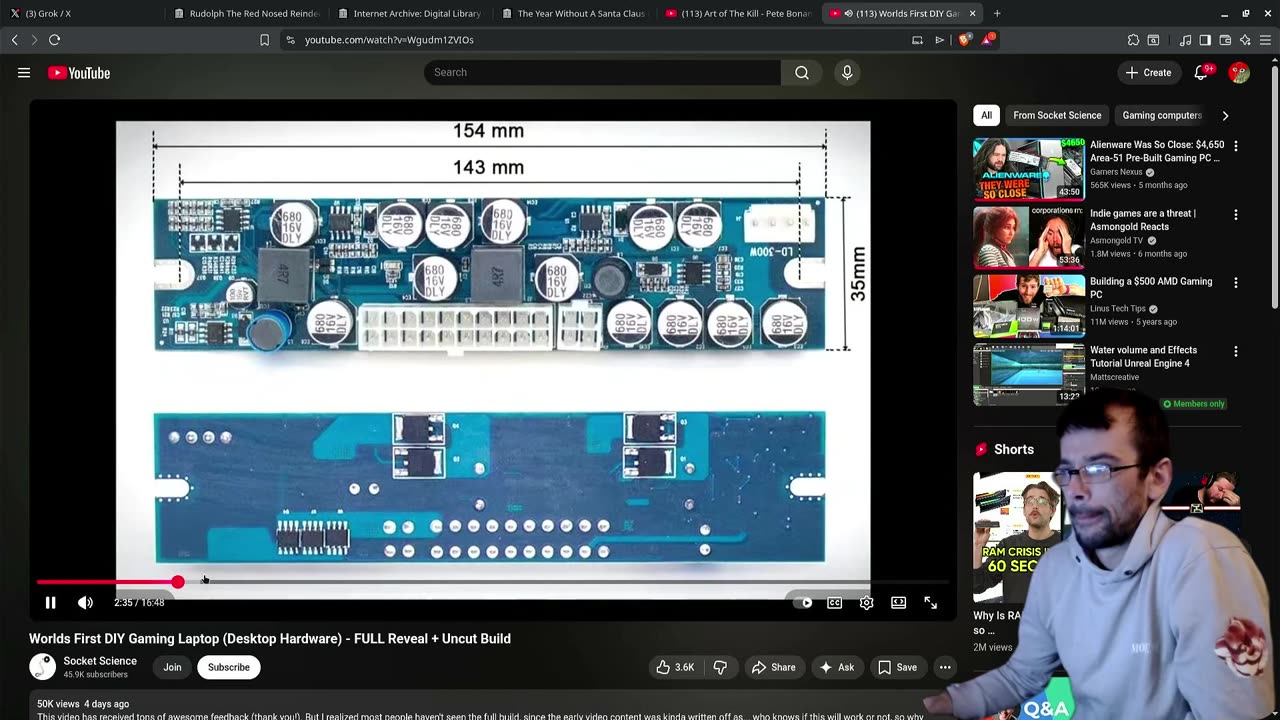Open the Alienware Was So Close video thumbnail
1280x720 pixels.
pyautogui.click(x=1029, y=169)
